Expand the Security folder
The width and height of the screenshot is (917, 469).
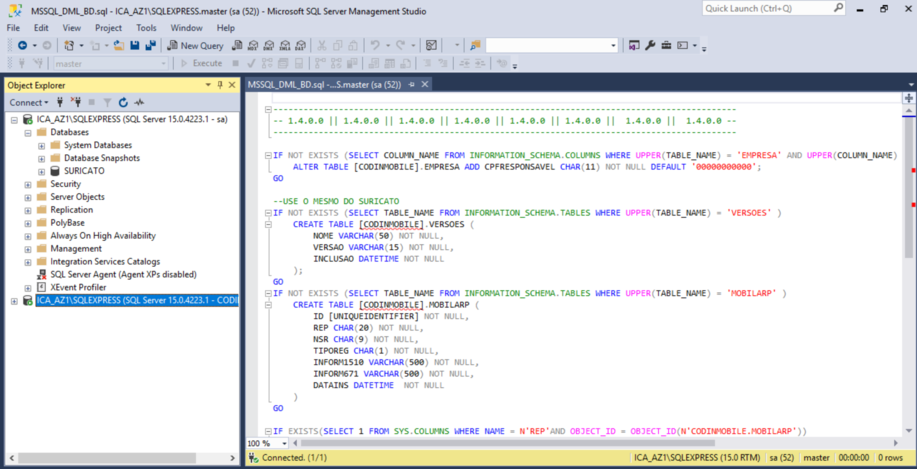(x=27, y=184)
